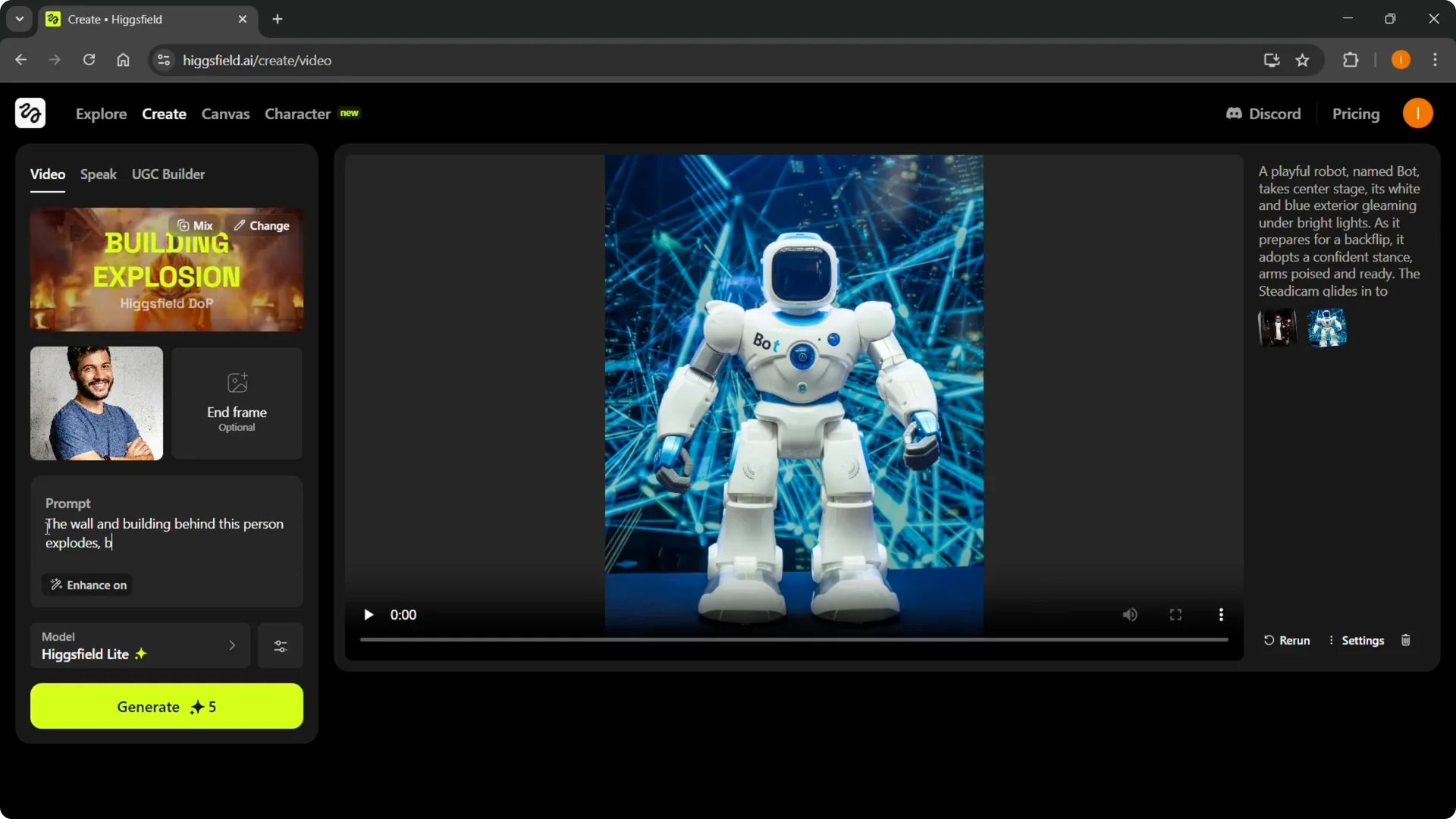Switch to the Speak tab
Viewport: 1456px width, 819px height.
click(x=98, y=174)
